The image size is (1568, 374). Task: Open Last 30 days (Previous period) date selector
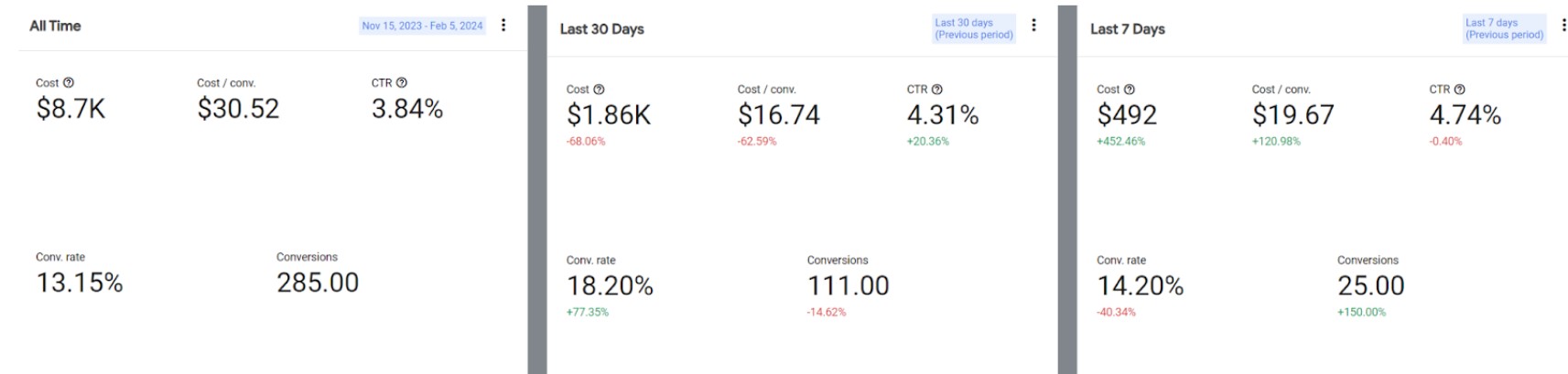point(973,28)
